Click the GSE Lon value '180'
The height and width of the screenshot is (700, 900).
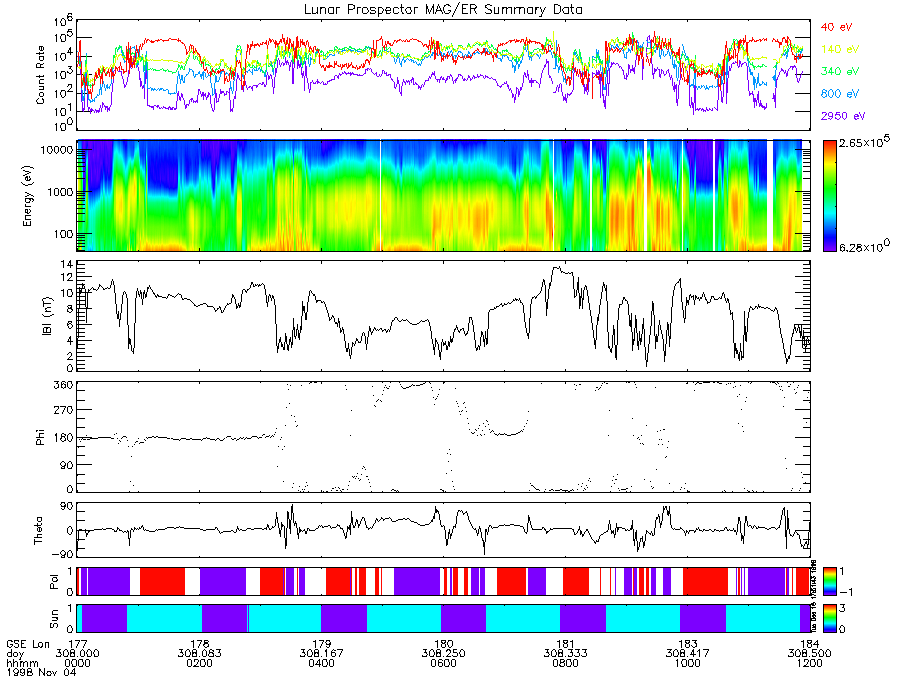[443, 644]
